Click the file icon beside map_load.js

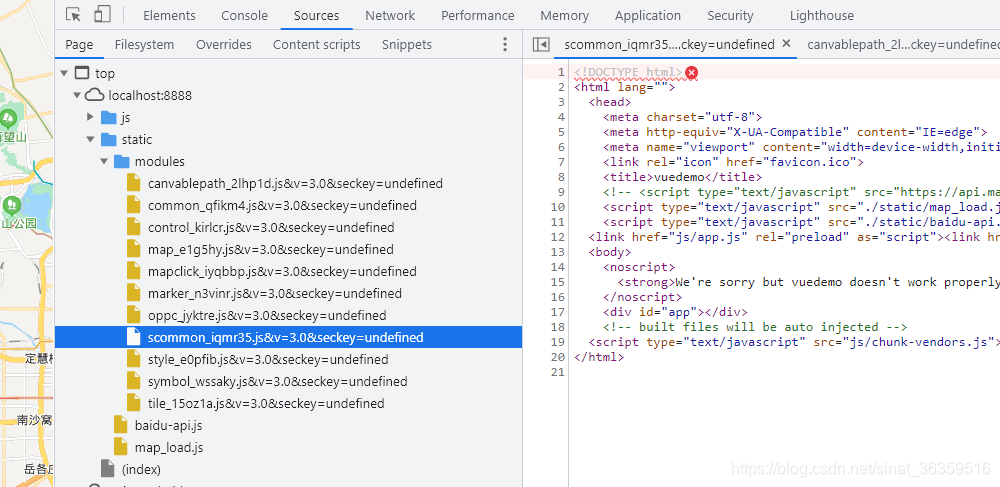[121, 447]
